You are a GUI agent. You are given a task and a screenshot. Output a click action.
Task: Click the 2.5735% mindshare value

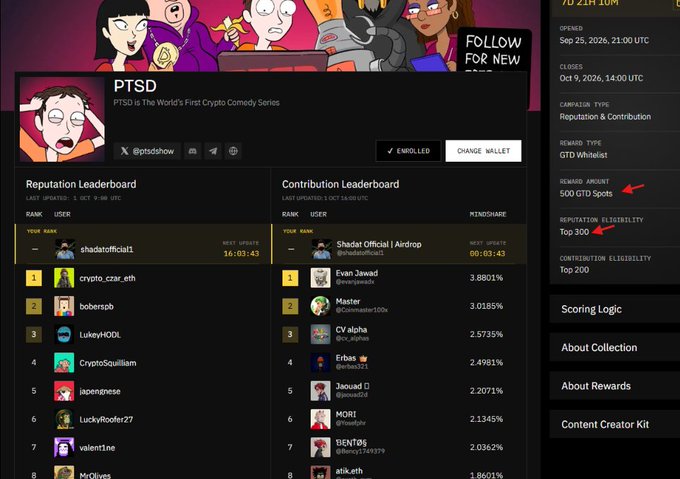tap(486, 334)
